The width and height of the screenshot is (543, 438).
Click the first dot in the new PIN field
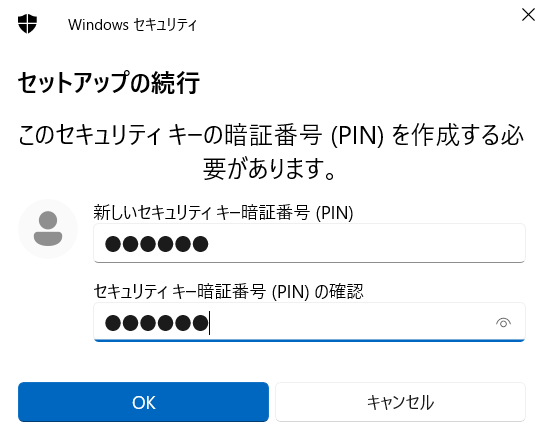point(113,244)
